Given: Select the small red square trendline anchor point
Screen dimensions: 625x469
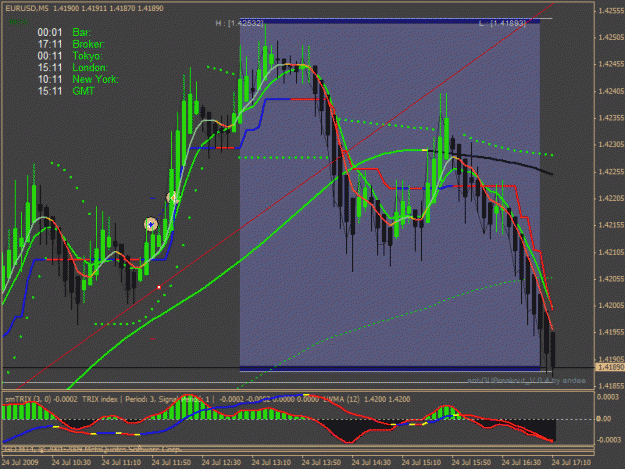Looking at the screenshot, I should 159,287.
